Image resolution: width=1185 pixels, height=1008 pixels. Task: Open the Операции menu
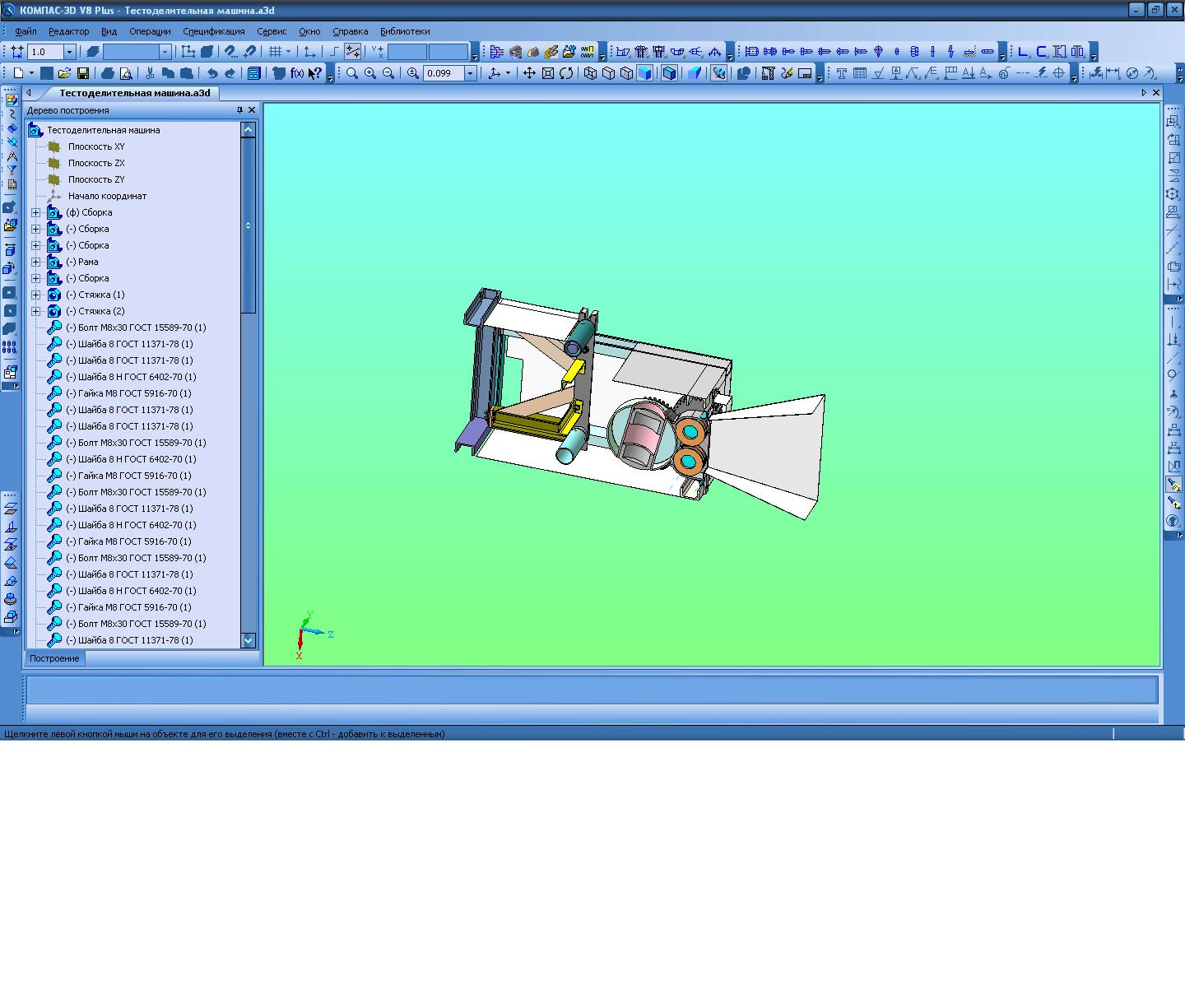click(x=150, y=31)
